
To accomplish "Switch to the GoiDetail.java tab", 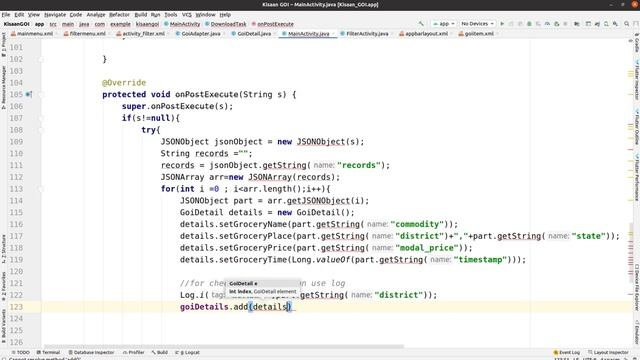I will click(x=252, y=34).
